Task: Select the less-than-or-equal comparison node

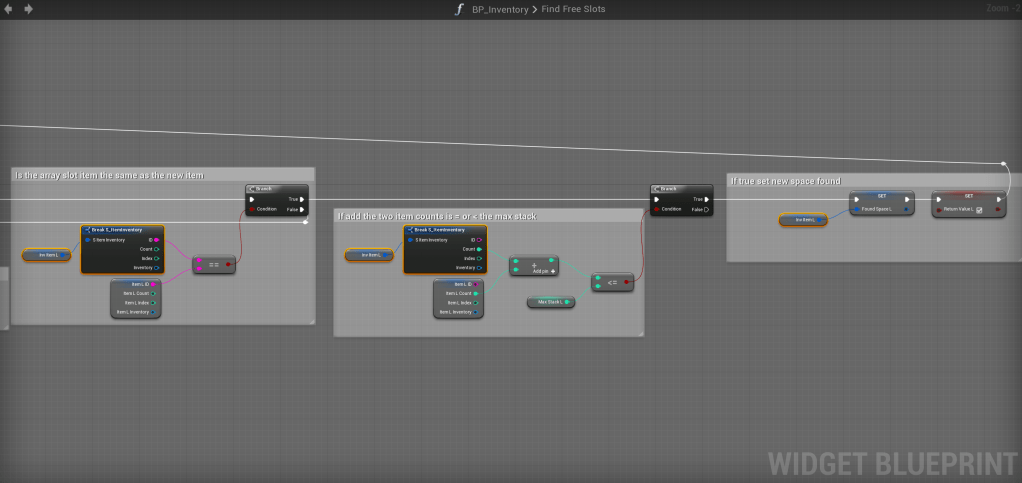Action: (x=611, y=283)
